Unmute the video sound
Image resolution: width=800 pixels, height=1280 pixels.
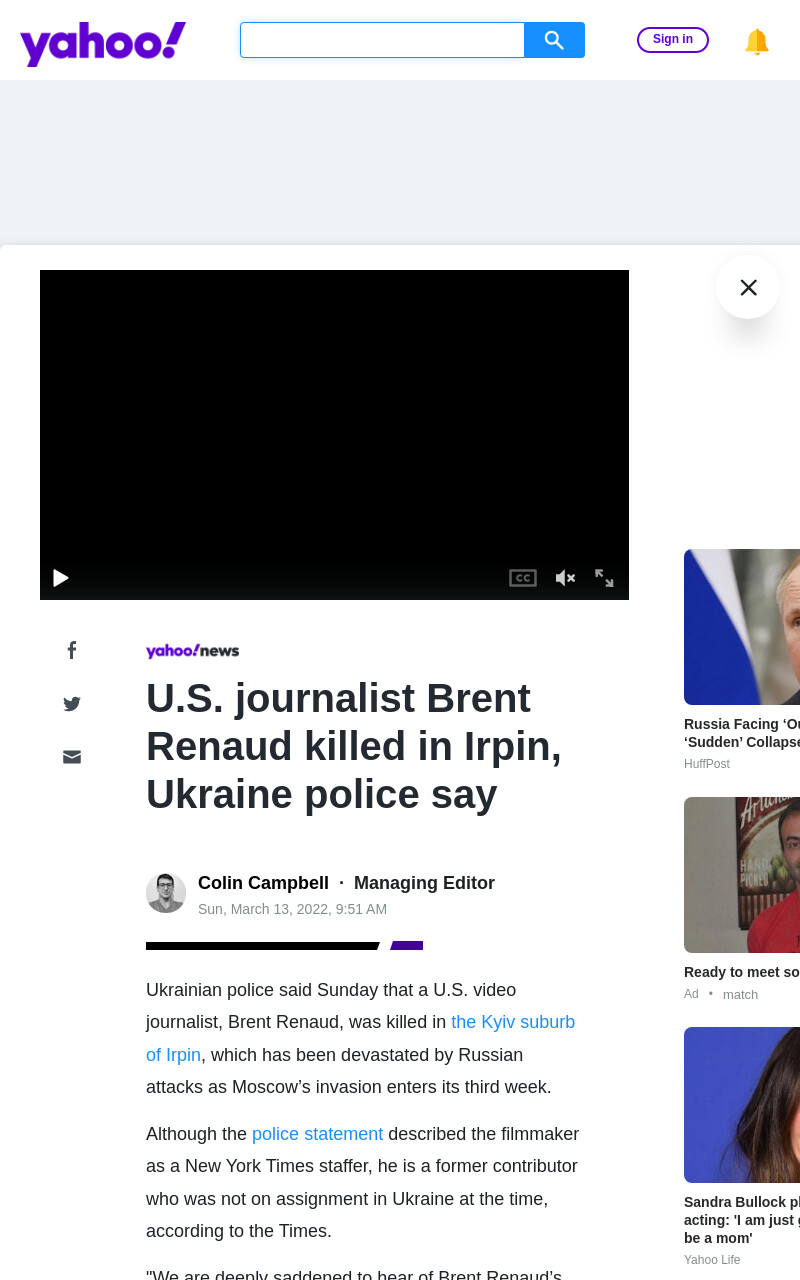coord(565,578)
